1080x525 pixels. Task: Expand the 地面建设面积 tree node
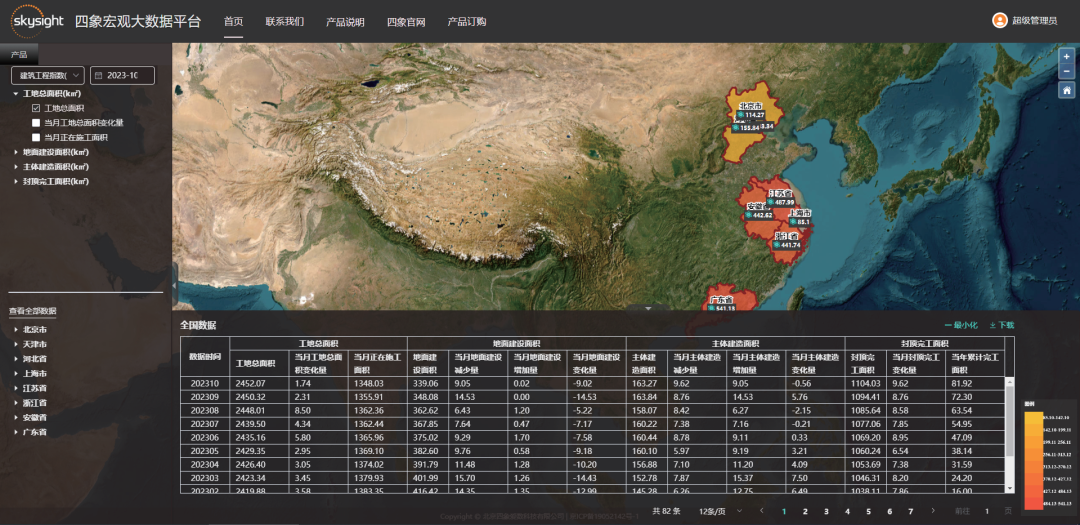[x=16, y=152]
